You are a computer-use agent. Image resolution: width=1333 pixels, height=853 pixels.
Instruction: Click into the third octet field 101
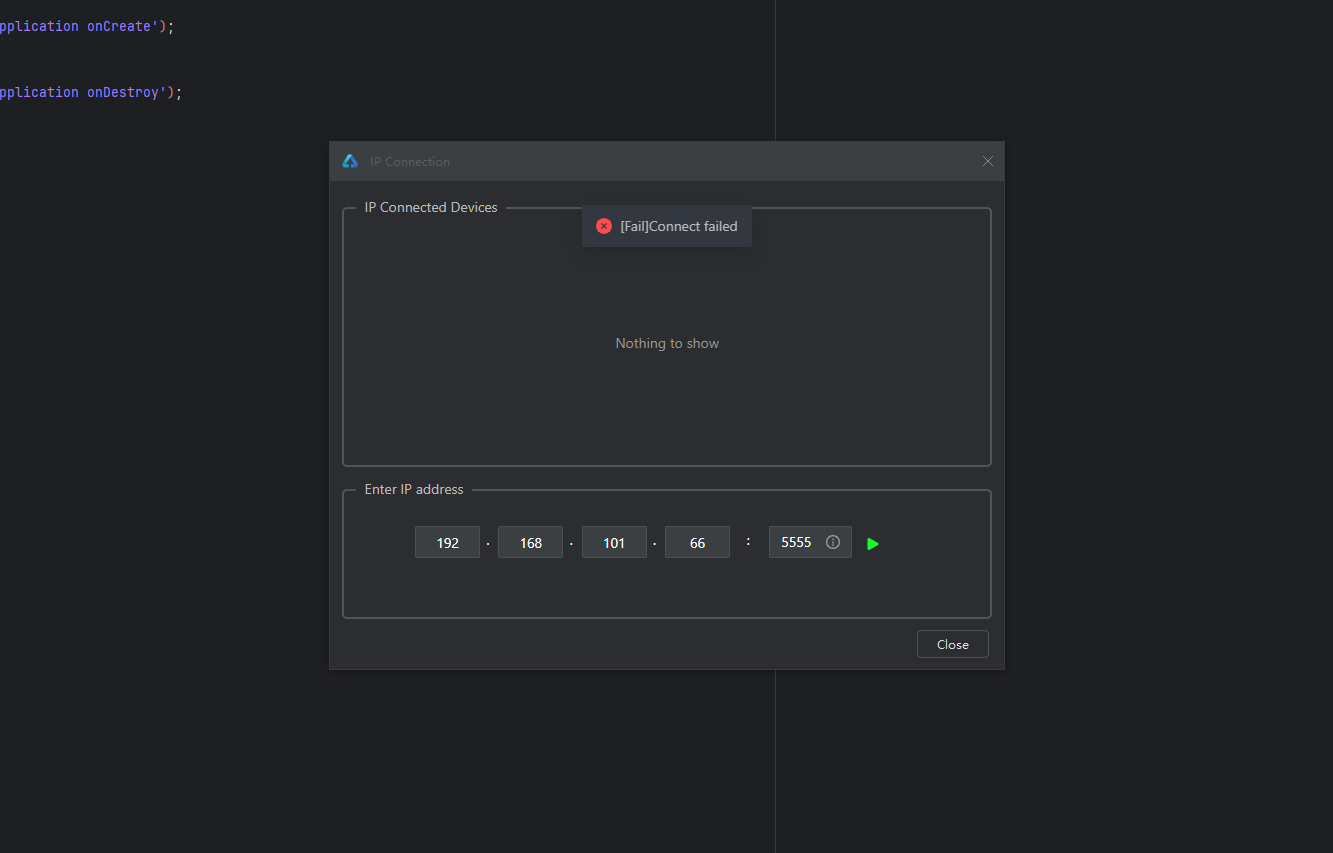pos(614,542)
